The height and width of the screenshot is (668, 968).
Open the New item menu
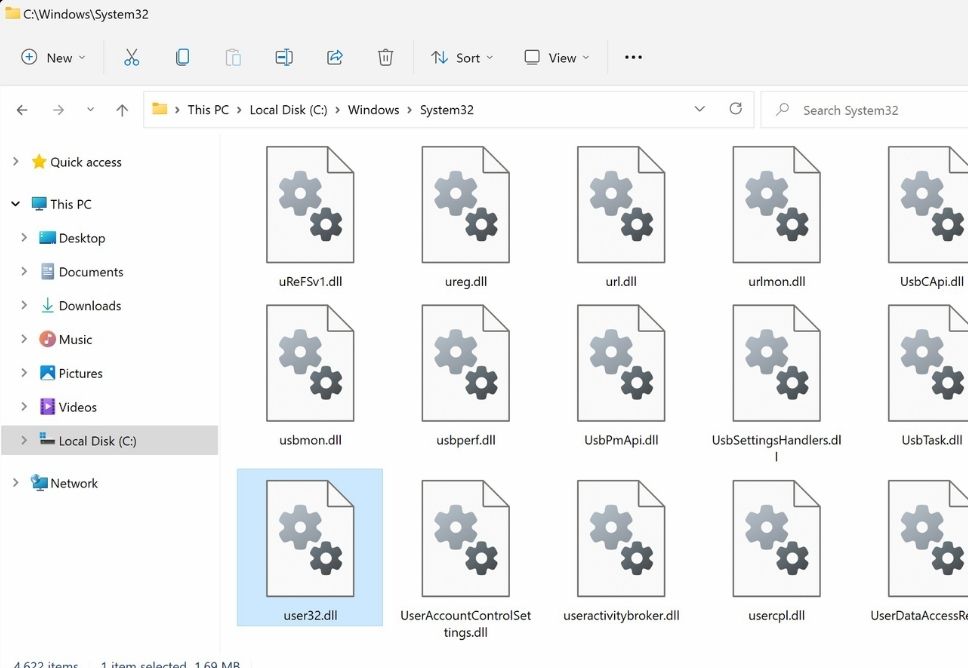click(x=52, y=57)
